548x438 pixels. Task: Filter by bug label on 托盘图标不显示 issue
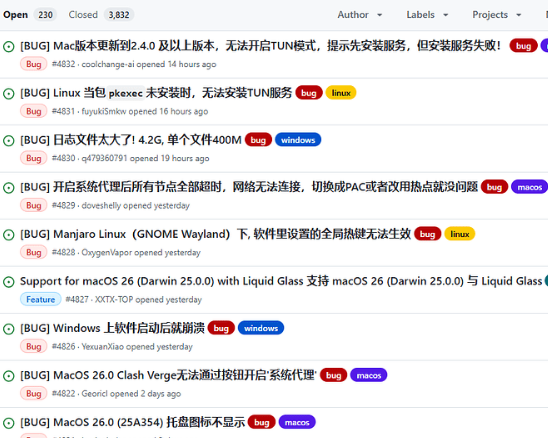(x=262, y=422)
